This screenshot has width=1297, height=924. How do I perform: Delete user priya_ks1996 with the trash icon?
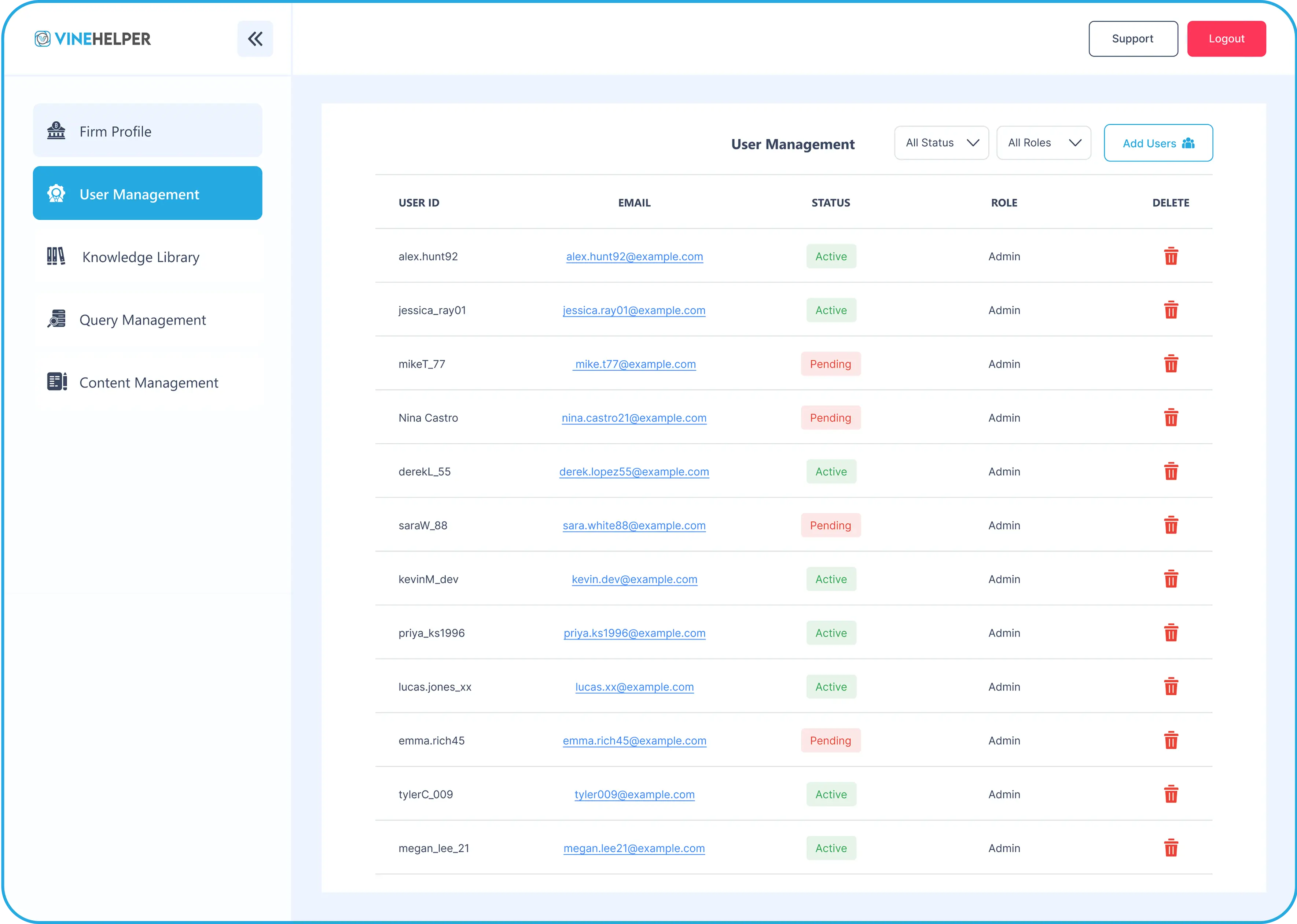click(1171, 633)
